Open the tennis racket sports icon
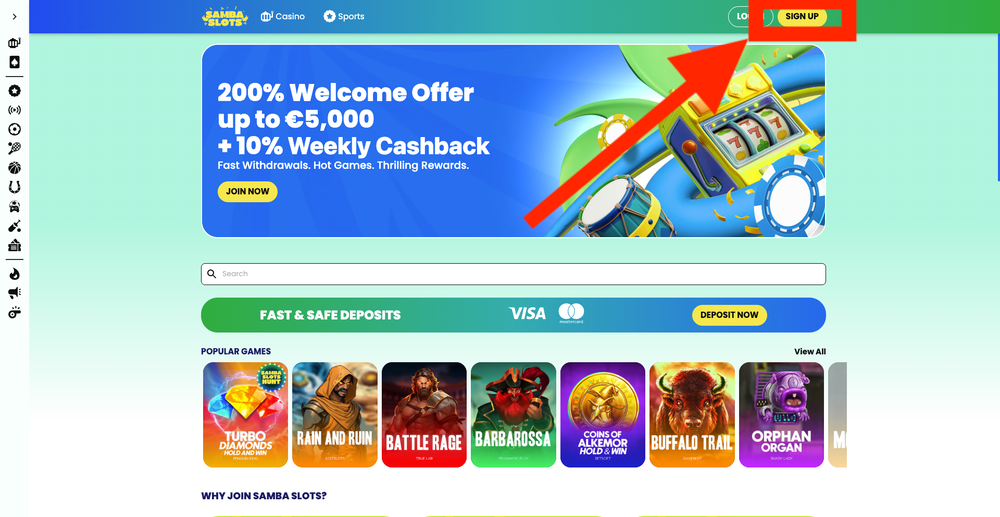The image size is (1000, 517). pyautogui.click(x=14, y=149)
